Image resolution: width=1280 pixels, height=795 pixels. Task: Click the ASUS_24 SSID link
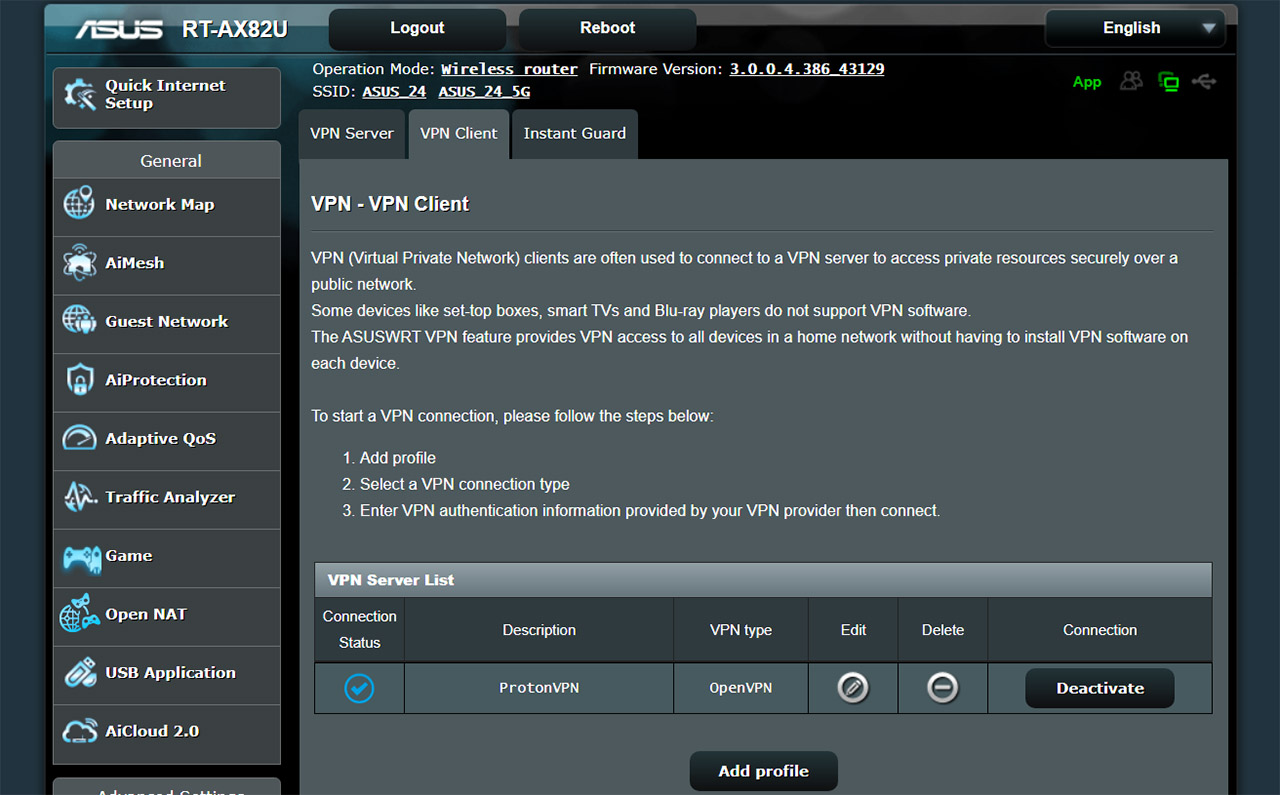point(394,91)
